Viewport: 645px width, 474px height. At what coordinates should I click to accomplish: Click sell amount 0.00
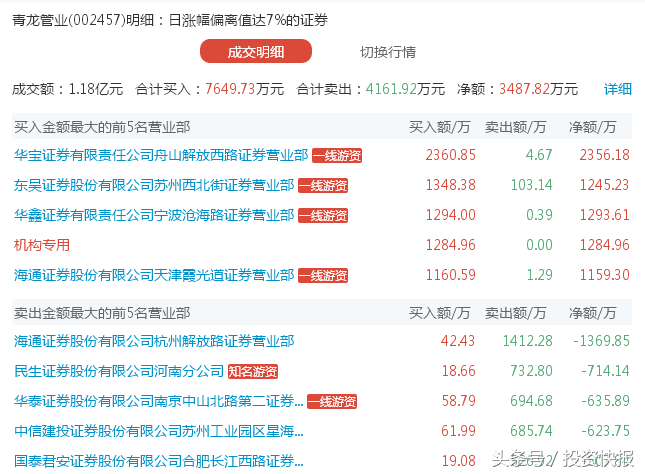click(x=539, y=245)
